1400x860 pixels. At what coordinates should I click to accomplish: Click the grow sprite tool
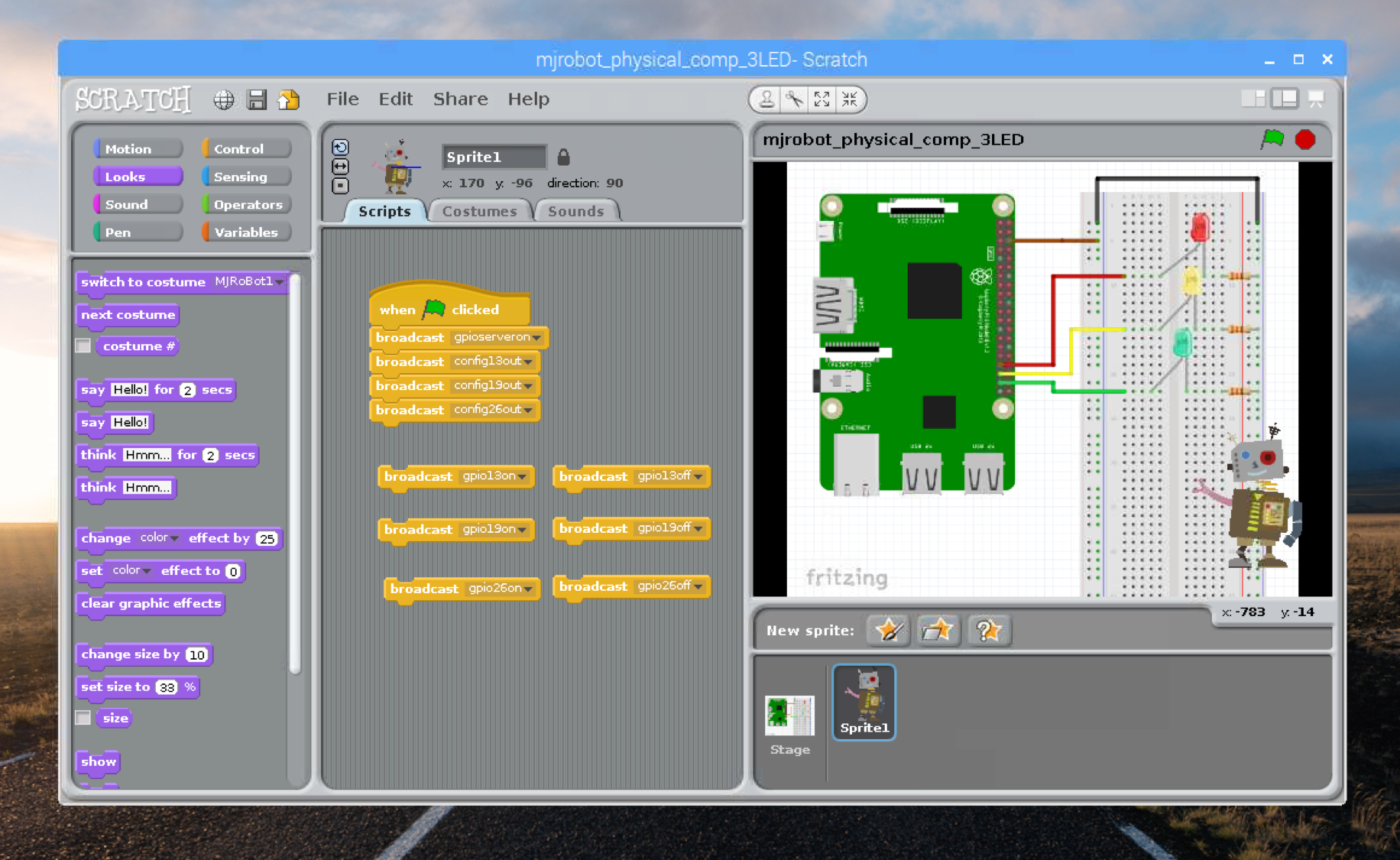pyautogui.click(x=822, y=99)
